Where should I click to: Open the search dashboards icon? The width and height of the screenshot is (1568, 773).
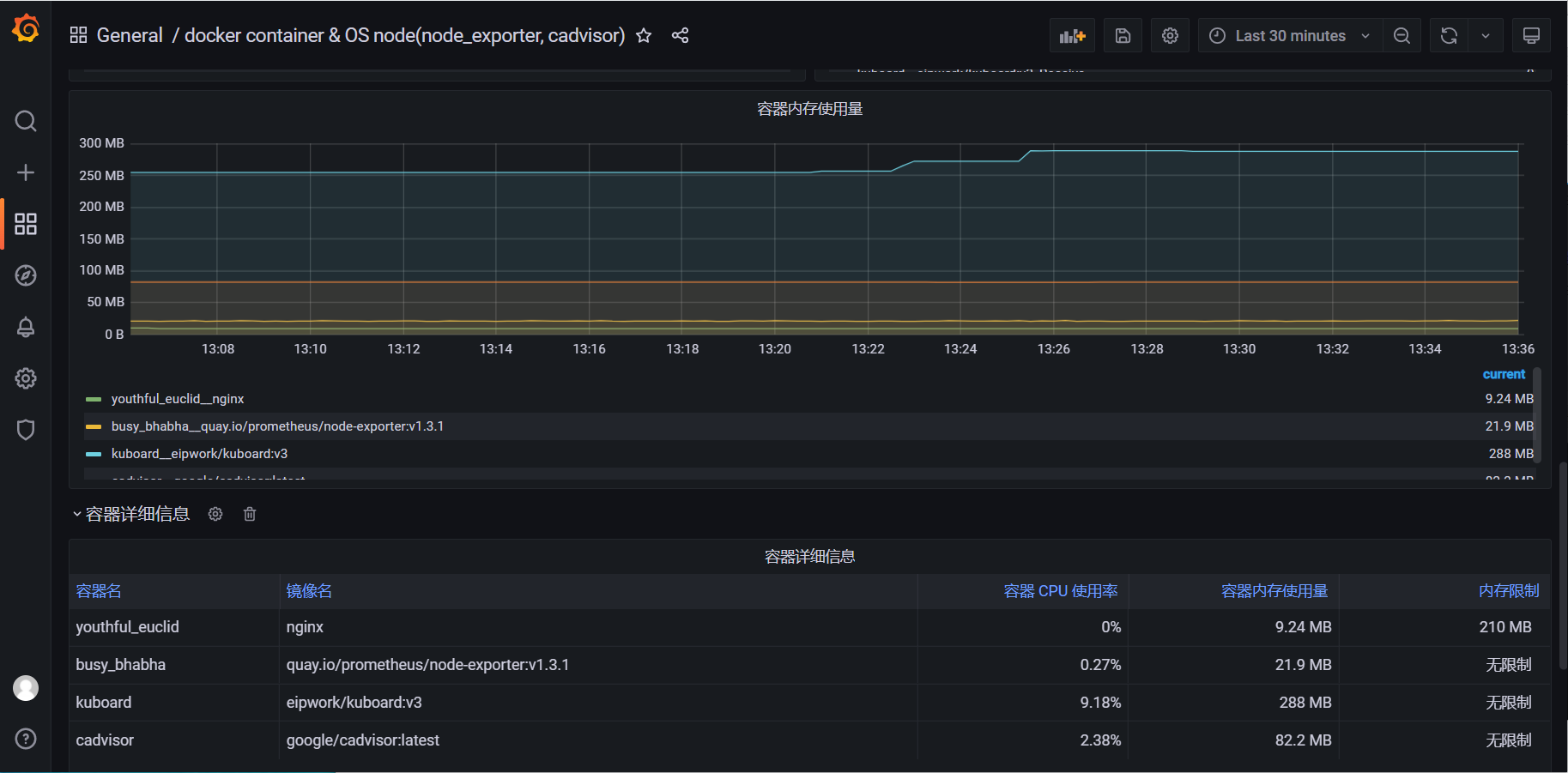[x=26, y=121]
